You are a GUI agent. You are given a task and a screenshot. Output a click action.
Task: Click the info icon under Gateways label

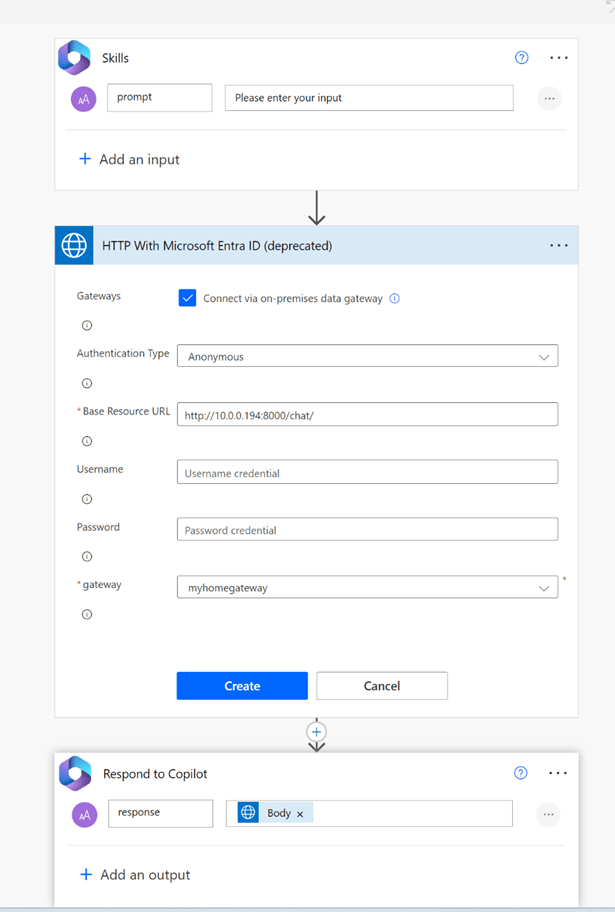click(x=86, y=325)
